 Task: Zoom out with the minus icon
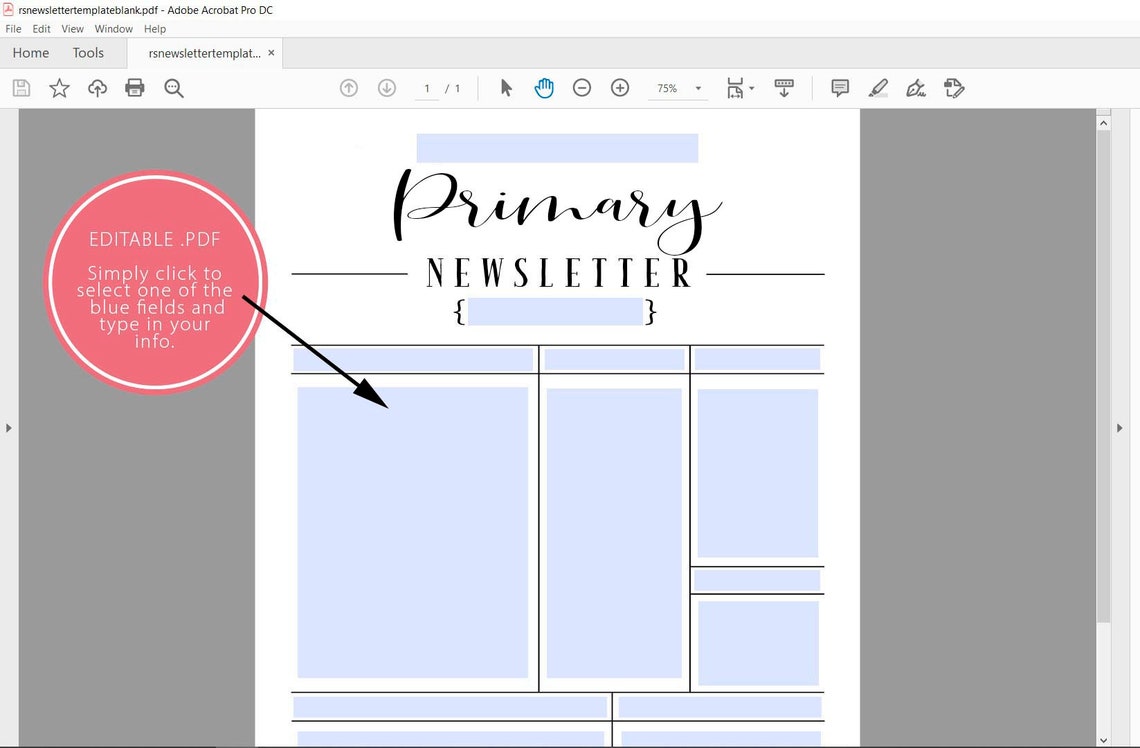point(582,88)
